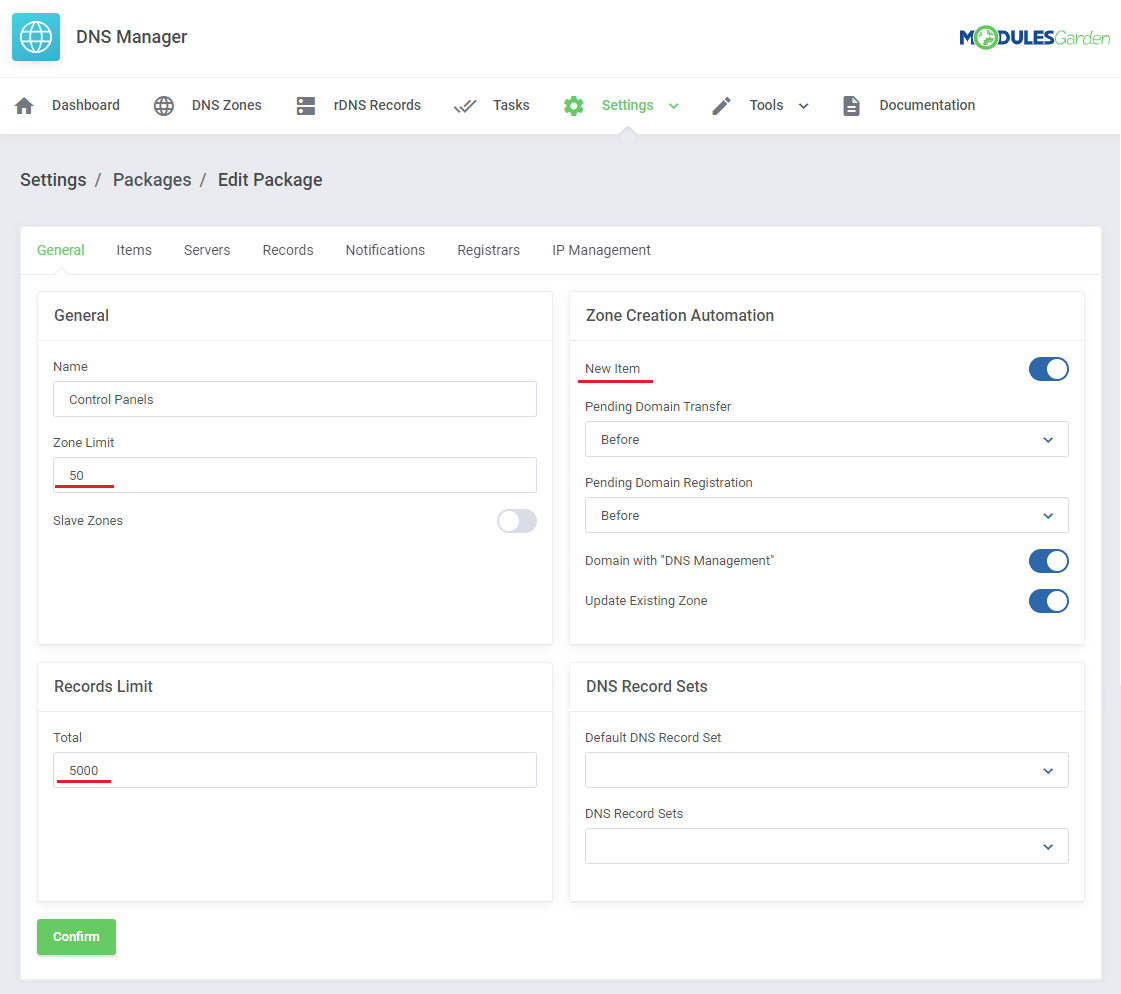This screenshot has width=1121, height=994.
Task: Open the Tasks menu item
Action: pos(511,105)
